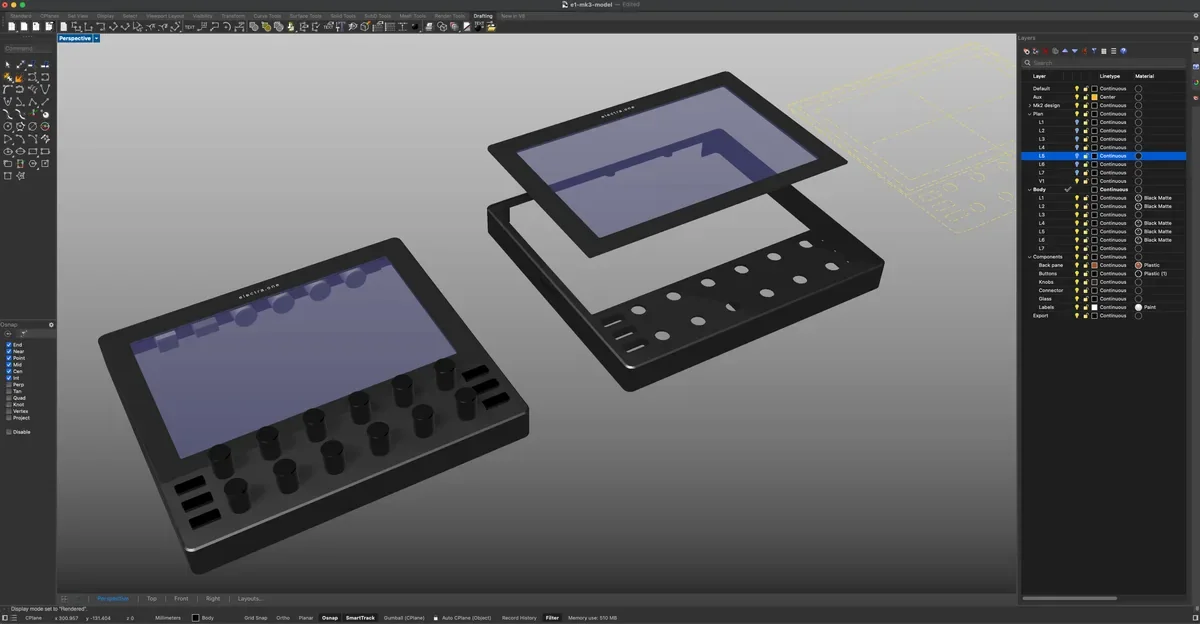Click Record History in status bar

(519, 618)
